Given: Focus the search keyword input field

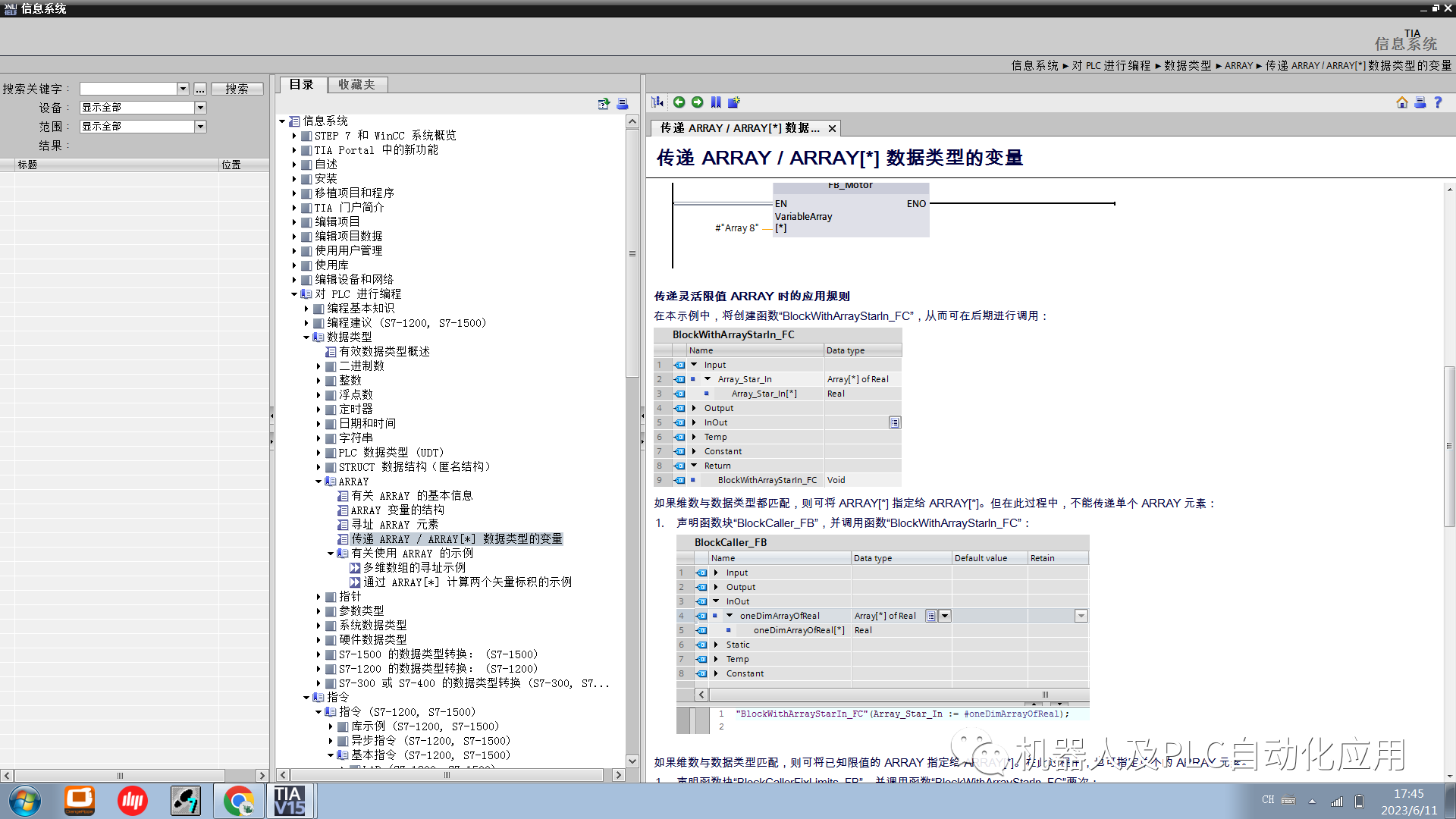Looking at the screenshot, I should click(x=128, y=89).
